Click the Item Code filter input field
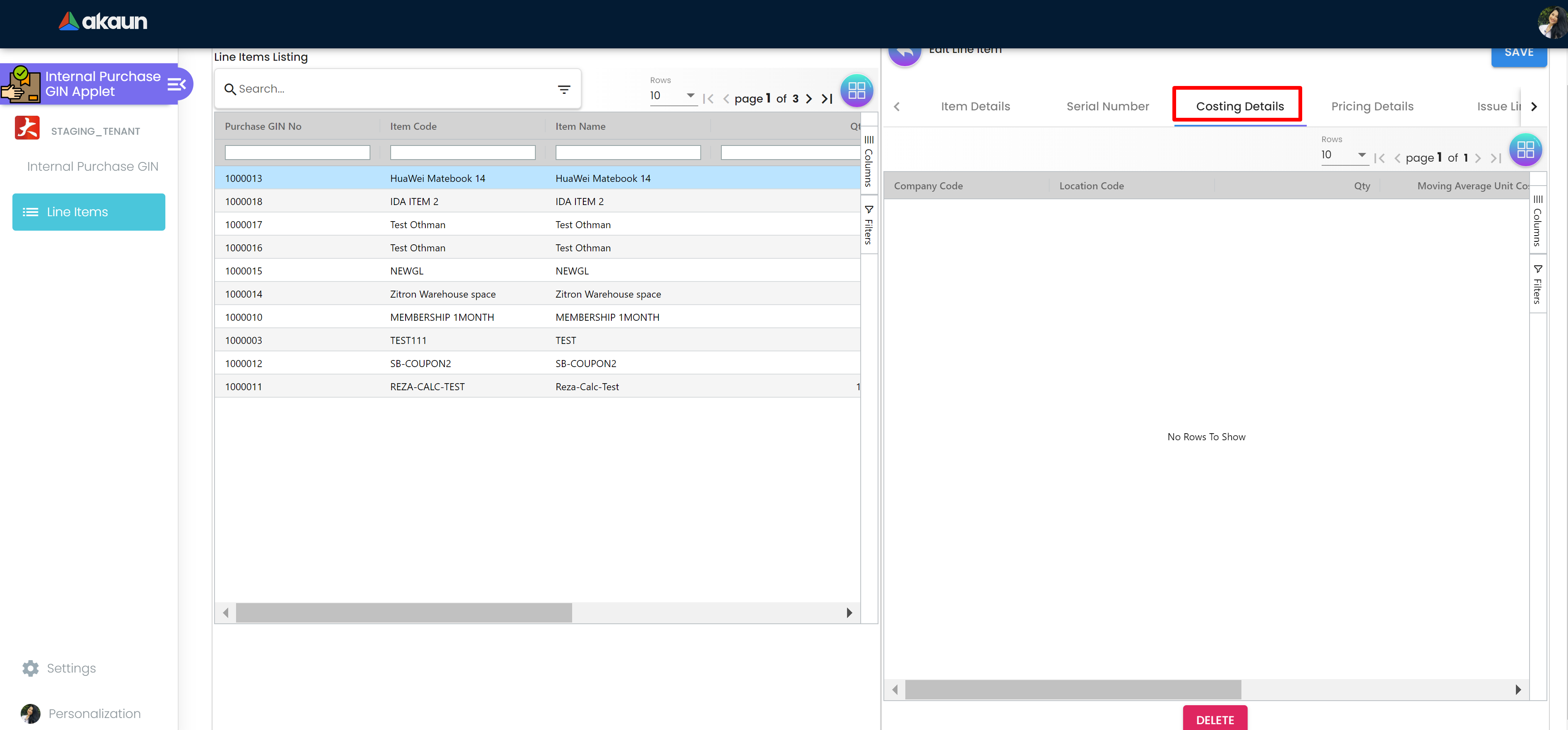Viewport: 1568px width, 730px height. tap(462, 152)
